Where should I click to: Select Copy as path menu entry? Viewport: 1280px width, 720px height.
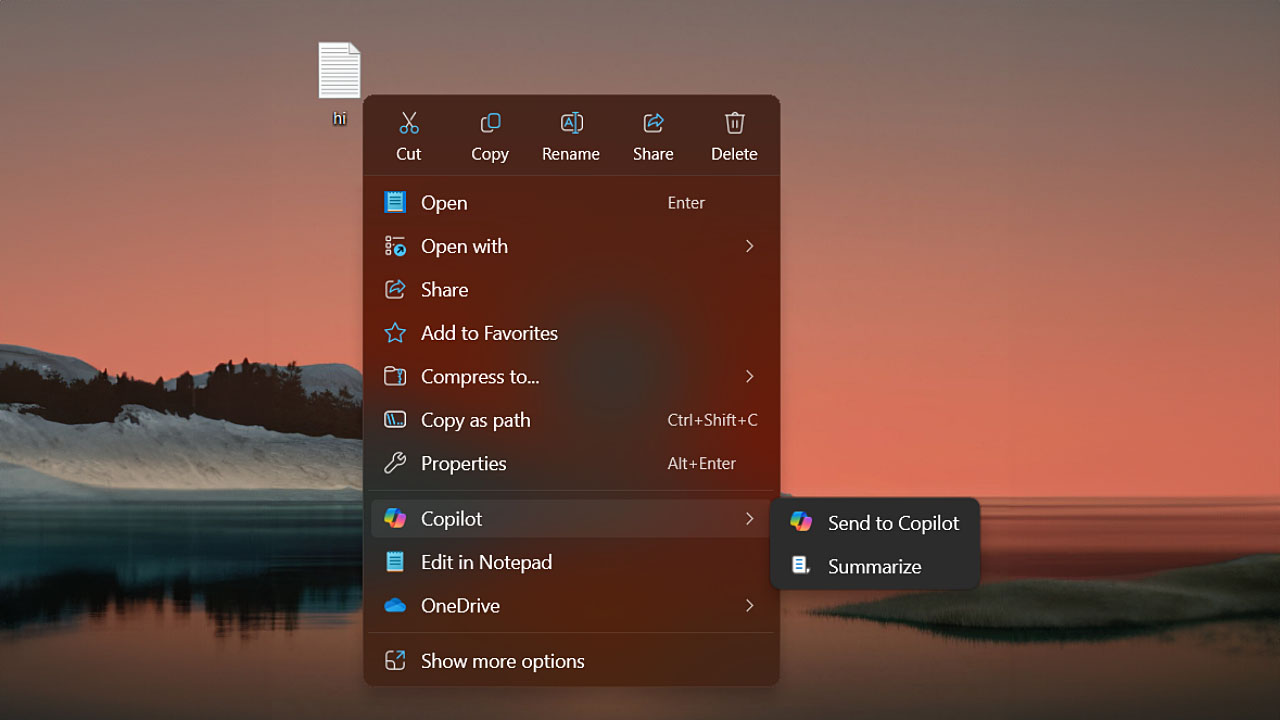click(x=475, y=420)
